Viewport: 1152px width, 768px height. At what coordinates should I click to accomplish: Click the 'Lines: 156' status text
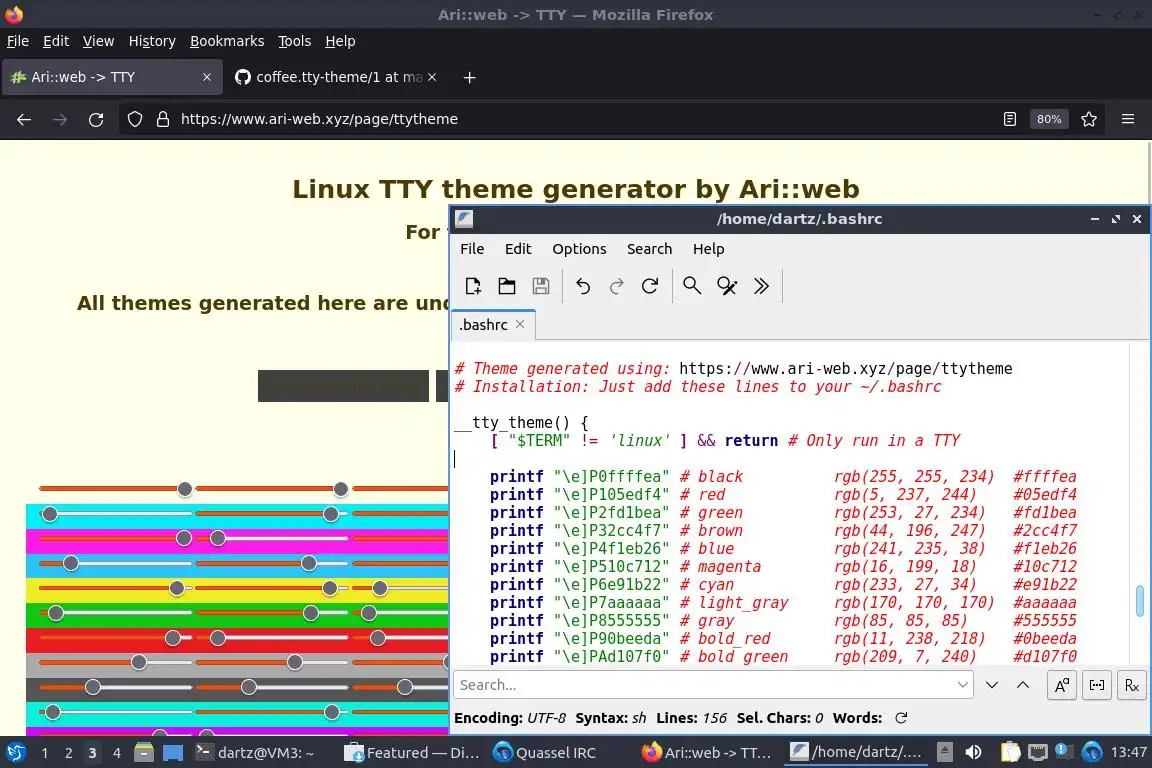(691, 718)
